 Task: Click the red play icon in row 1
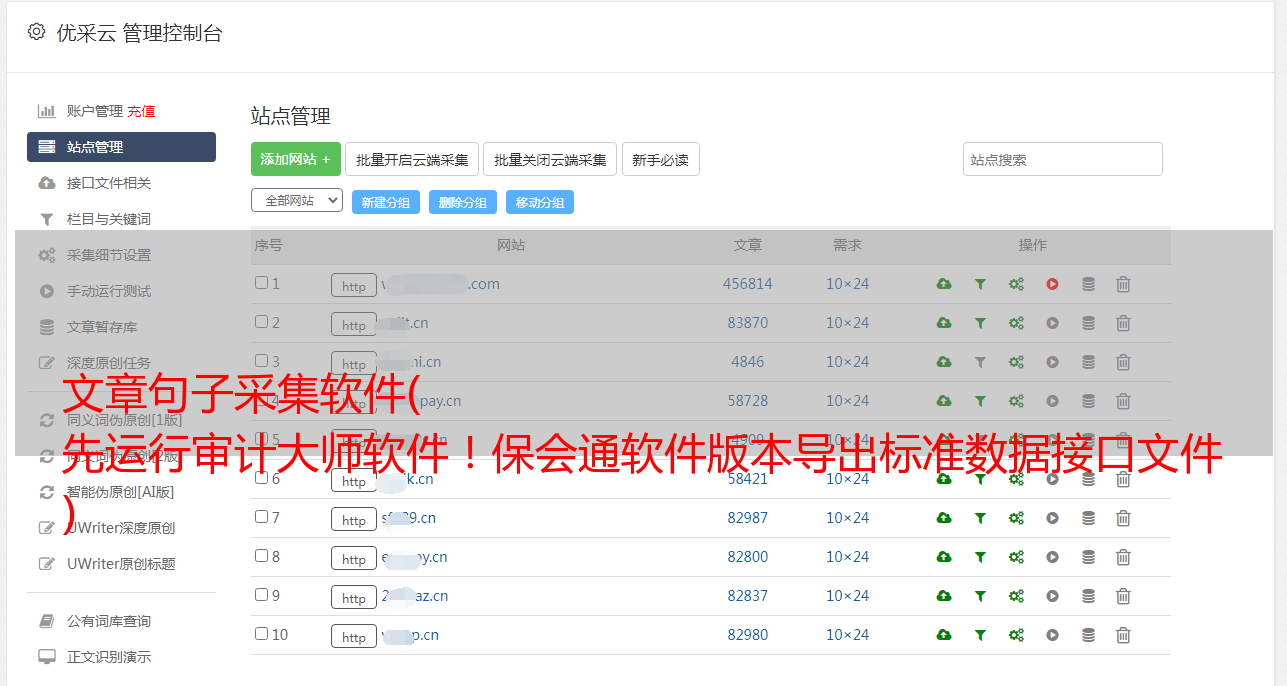[x=1052, y=284]
